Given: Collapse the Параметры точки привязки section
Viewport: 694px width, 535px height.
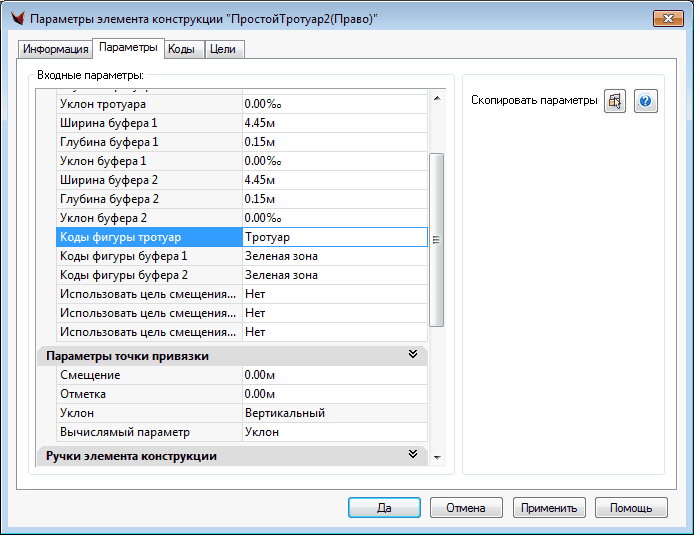Looking at the screenshot, I should click(412, 355).
